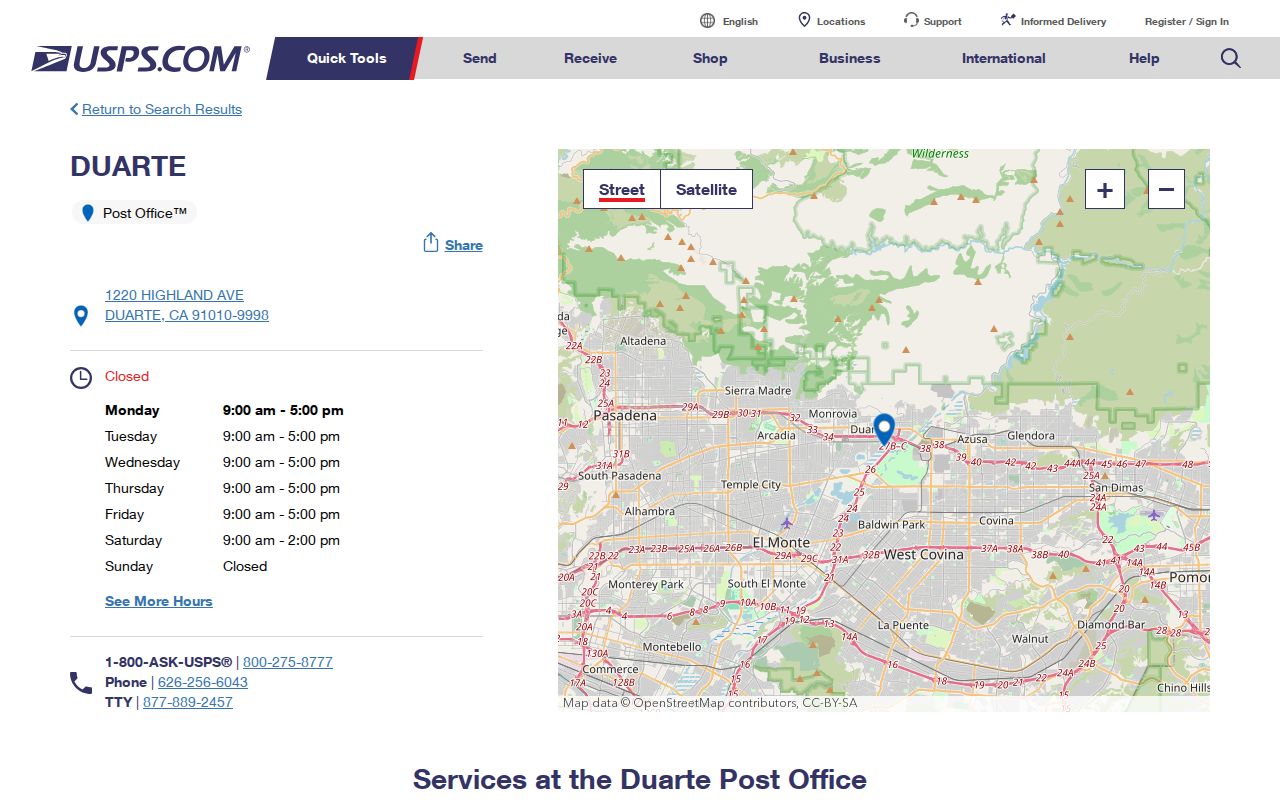The width and height of the screenshot is (1280, 800).
Task: Click Friday row label
Action: click(124, 514)
